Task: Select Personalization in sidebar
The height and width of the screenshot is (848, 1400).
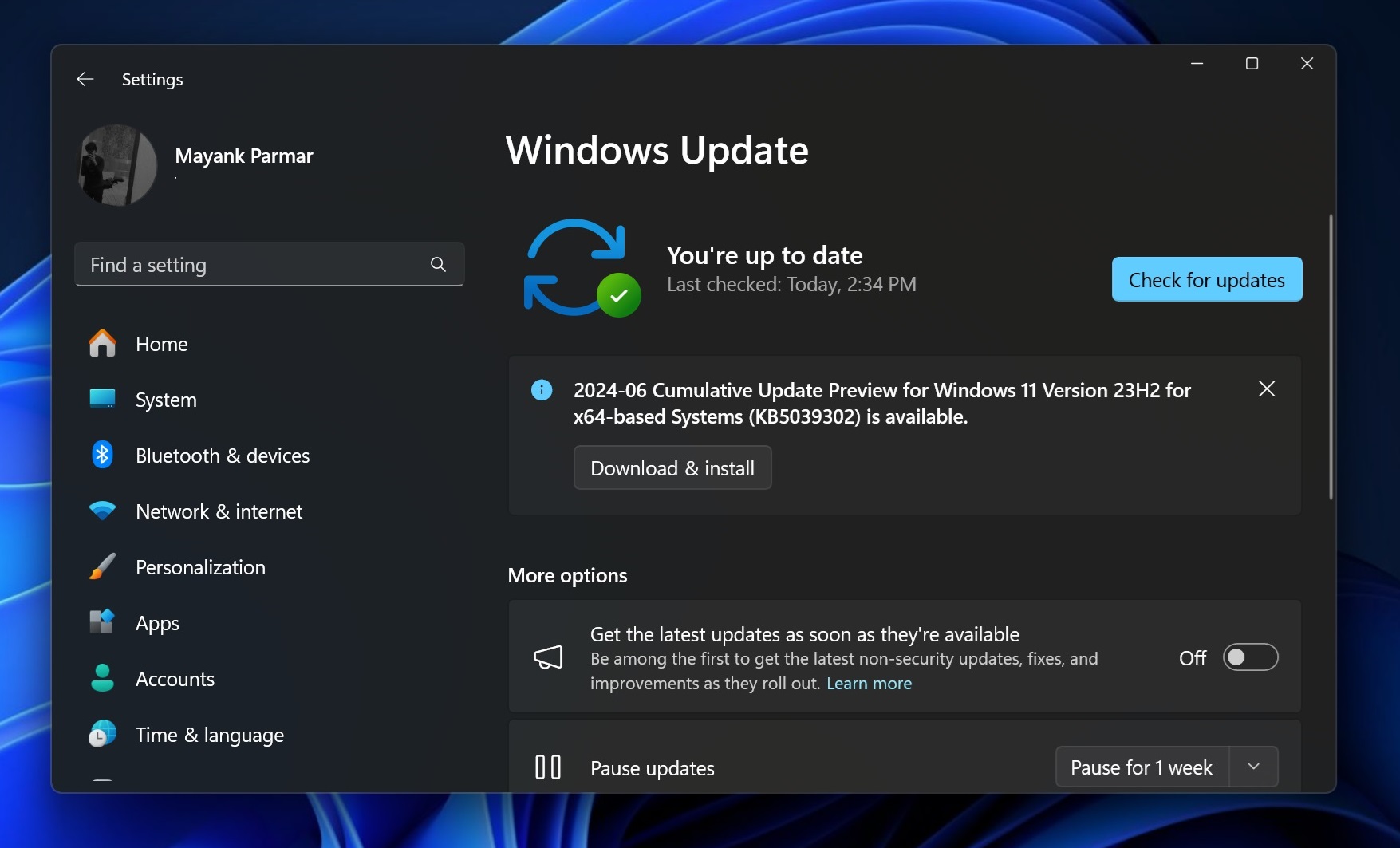Action: pyautogui.click(x=270, y=567)
